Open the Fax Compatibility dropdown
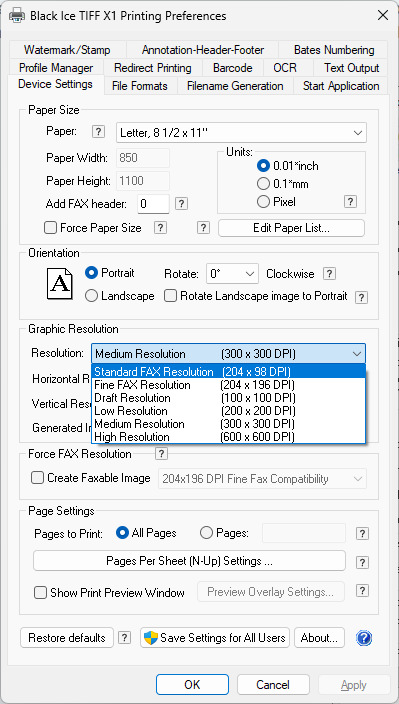The width and height of the screenshot is (399, 704). [263, 479]
